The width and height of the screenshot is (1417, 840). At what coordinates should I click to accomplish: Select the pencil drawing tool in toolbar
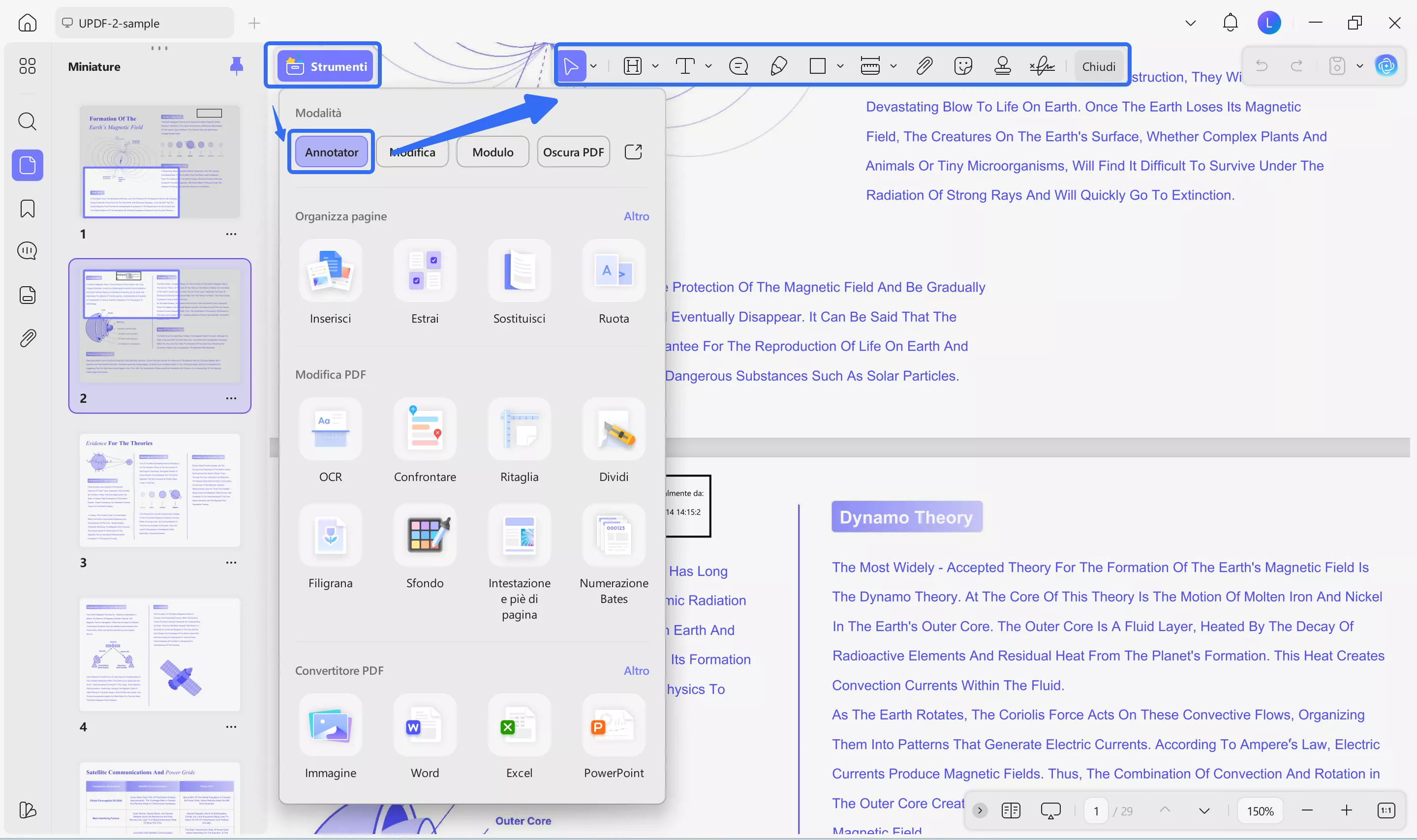tap(778, 66)
